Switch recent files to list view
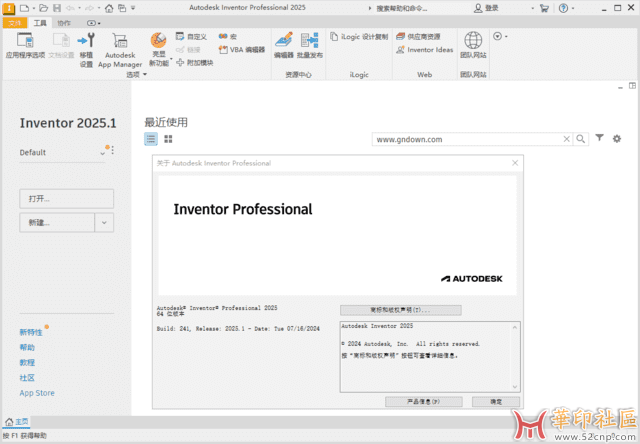This screenshot has width=640, height=444. [151, 139]
